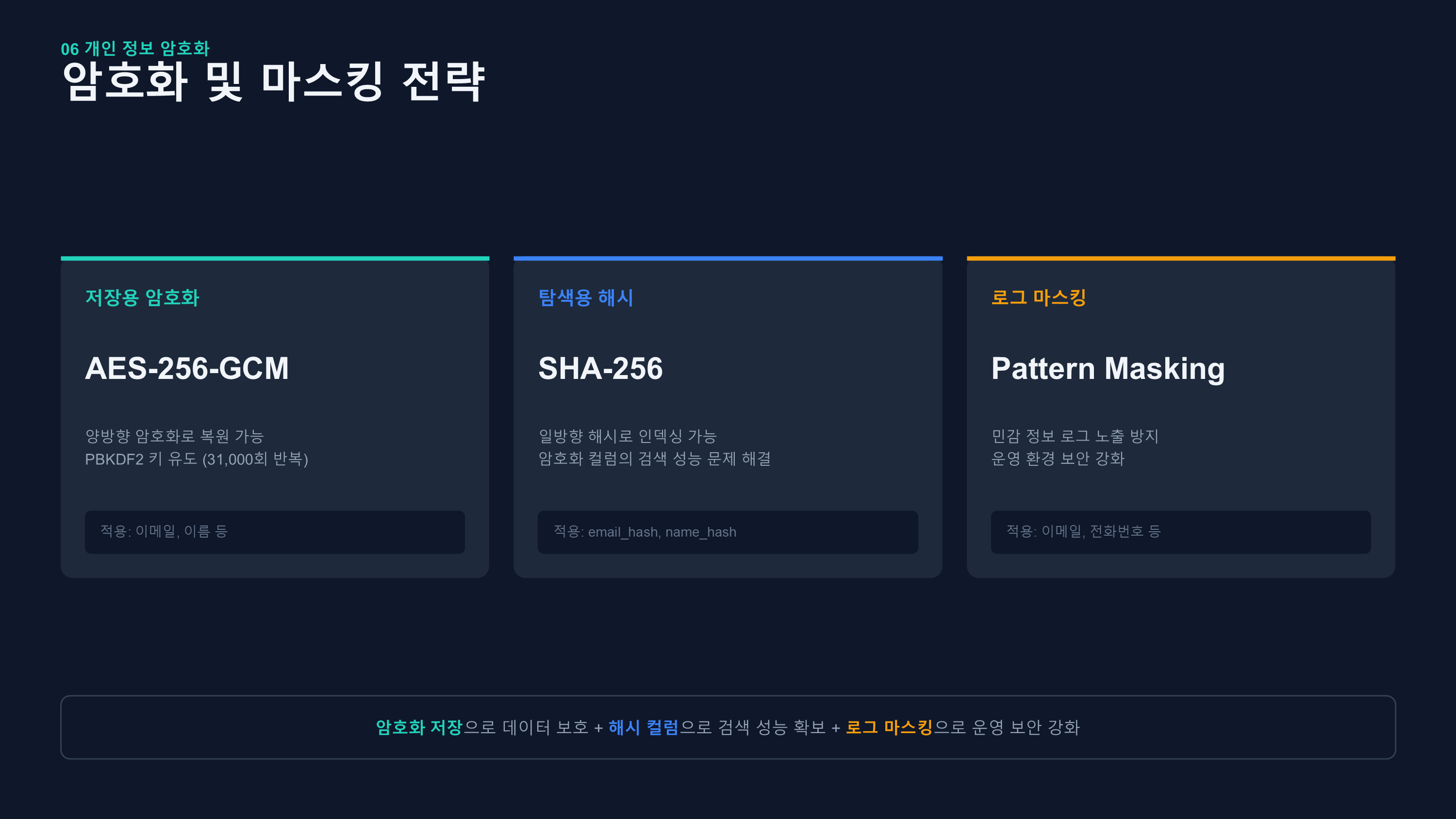Select the "일방향 해시로 인덱싱 가능" description line
1456x819 pixels.
[x=628, y=436]
